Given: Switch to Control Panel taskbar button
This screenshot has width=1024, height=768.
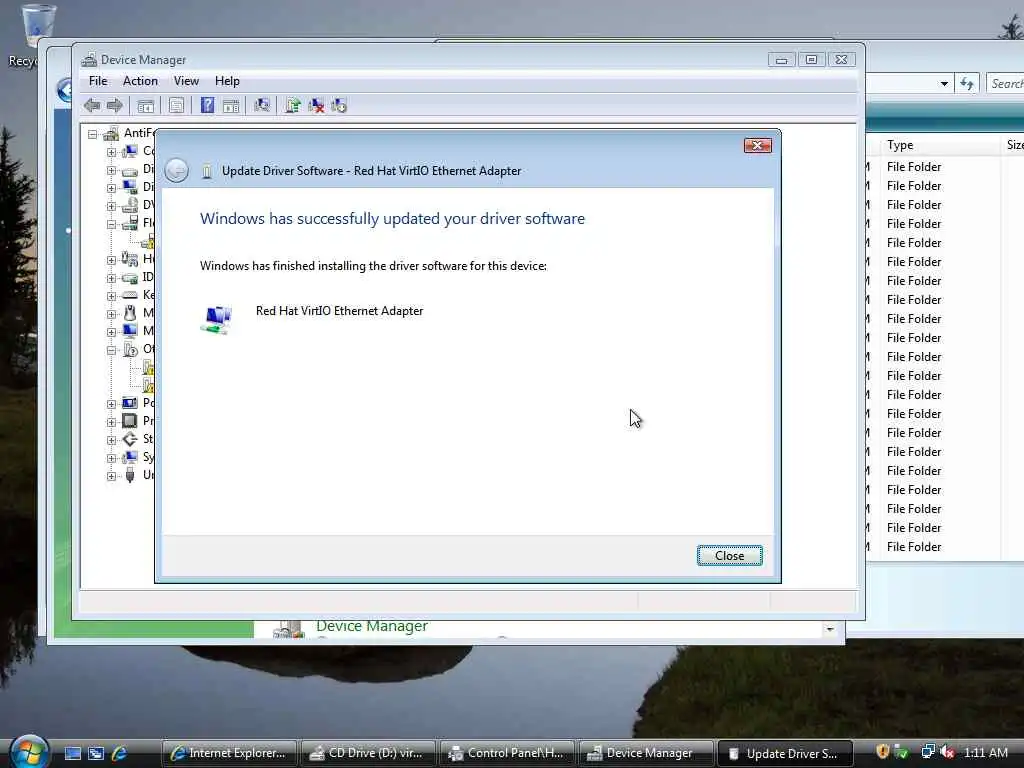Looking at the screenshot, I should point(507,753).
